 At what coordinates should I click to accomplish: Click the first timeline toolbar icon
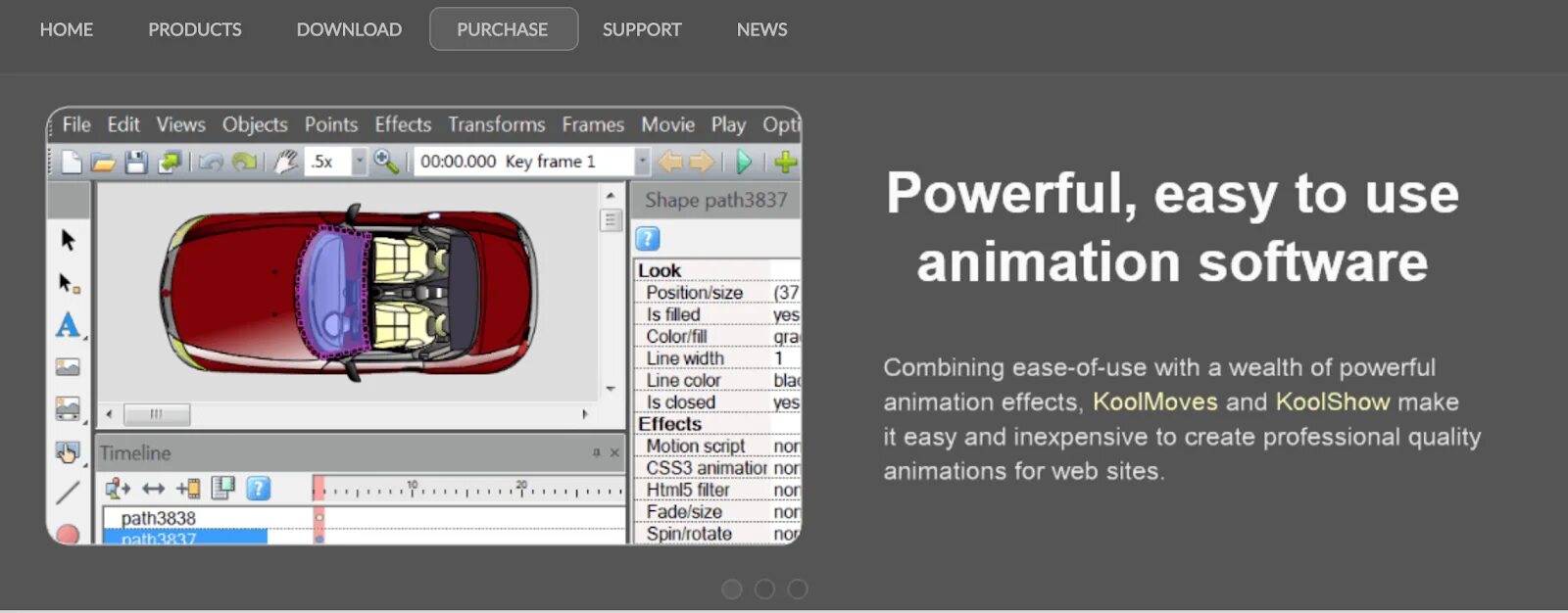pos(119,488)
